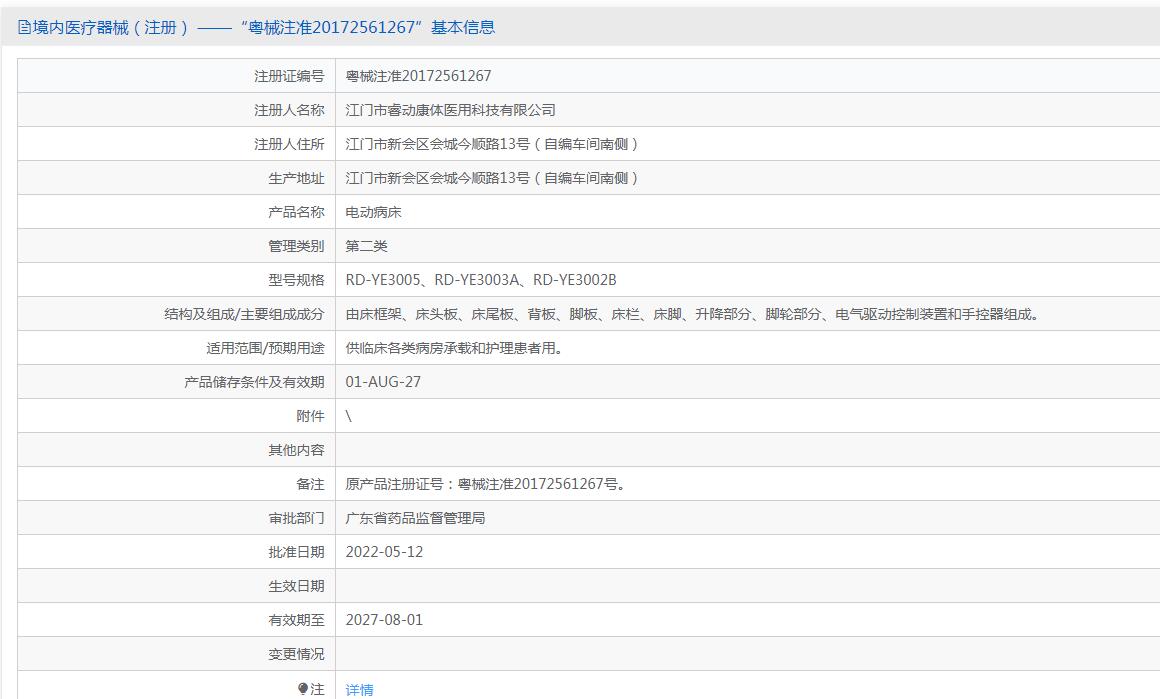Select approval department 广东省药品监督管理局
The image size is (1160, 699).
(415, 518)
